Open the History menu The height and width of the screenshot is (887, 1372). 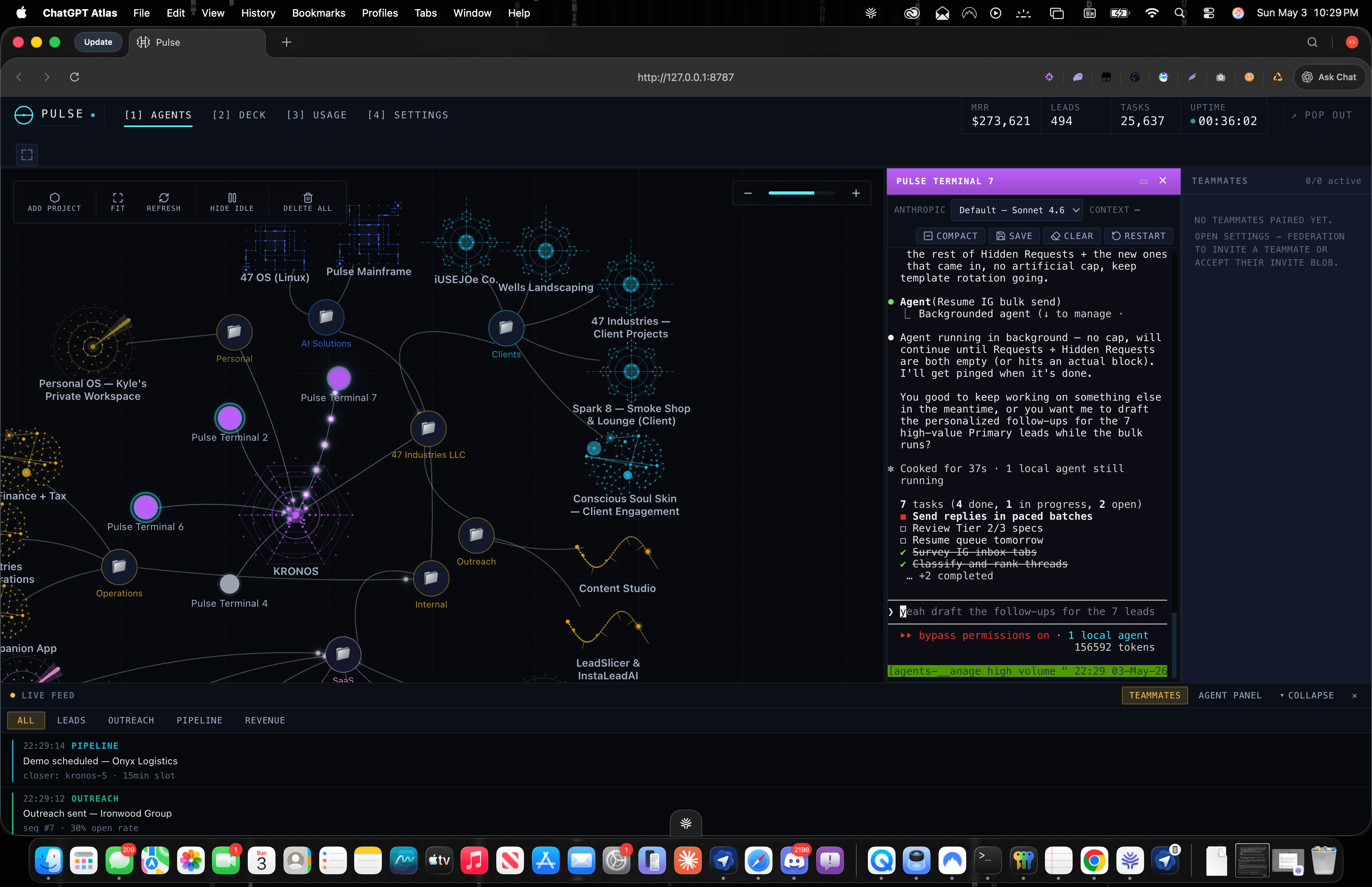click(258, 13)
